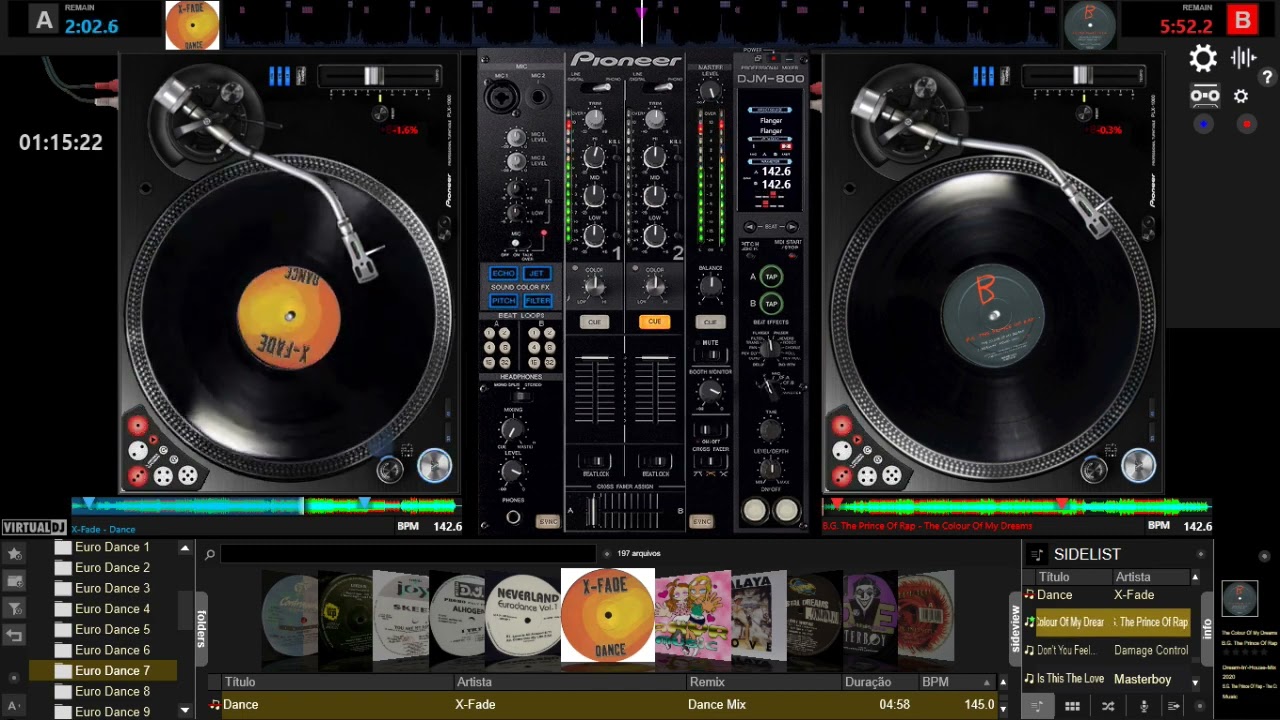Click the back arrow icon in browser sidebar
Viewport: 1280px width, 720px height.
click(14, 635)
